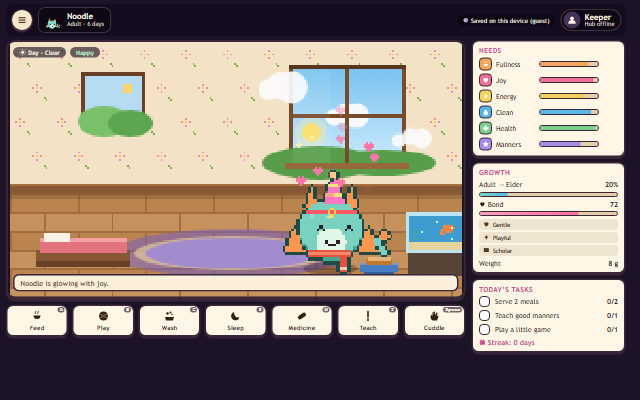Click the Day - Clear weather badge
The image size is (640, 400).
40,53
